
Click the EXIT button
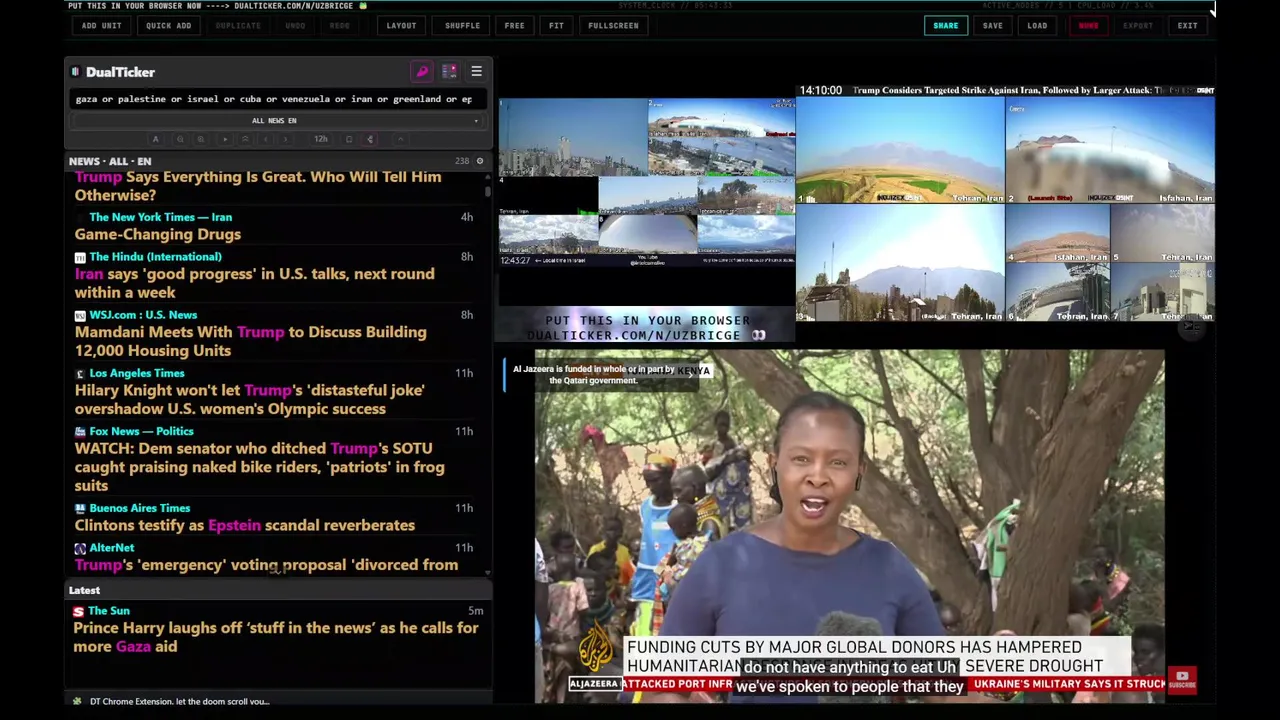point(1187,26)
